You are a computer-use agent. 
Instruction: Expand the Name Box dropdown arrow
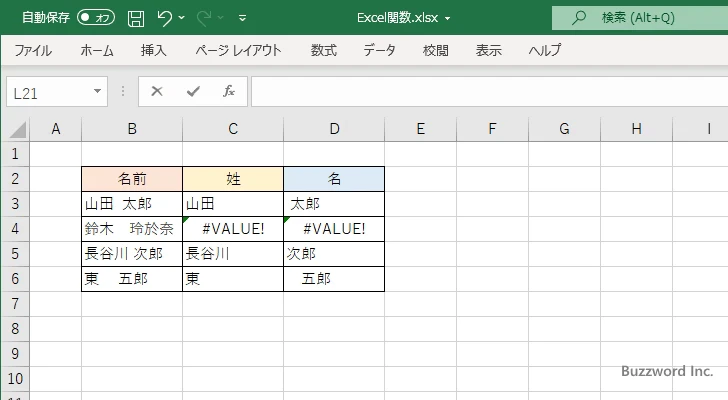[98, 91]
